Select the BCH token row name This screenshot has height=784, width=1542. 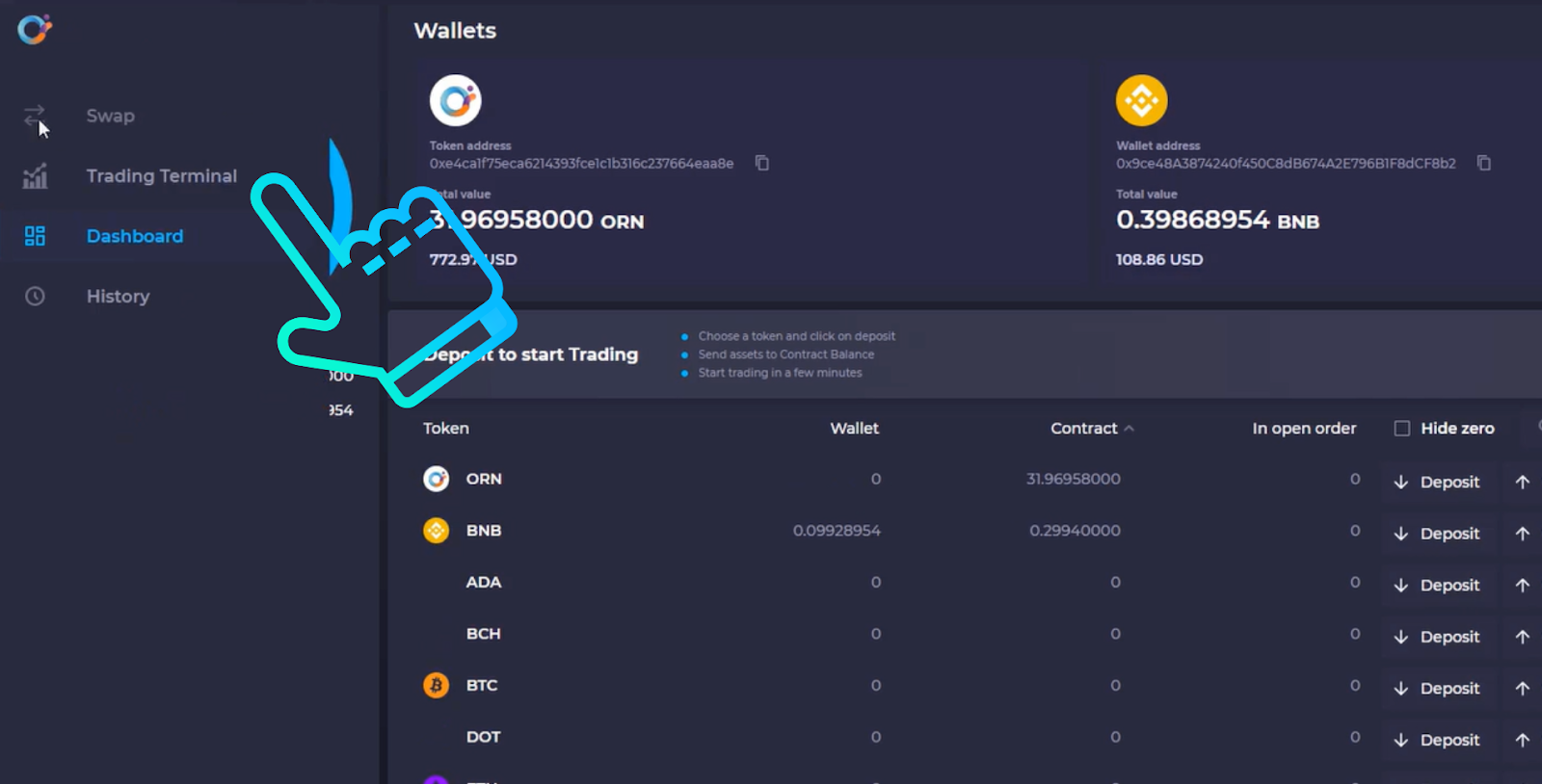[484, 634]
